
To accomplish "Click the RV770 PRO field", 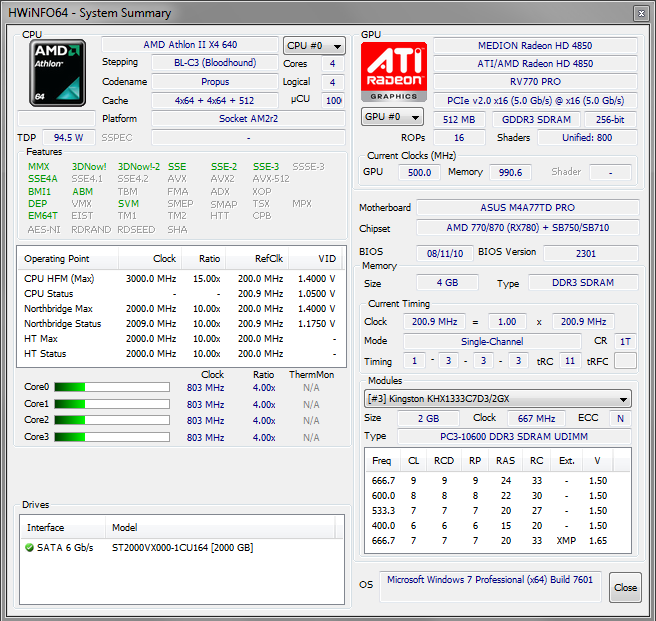I will click(x=535, y=82).
